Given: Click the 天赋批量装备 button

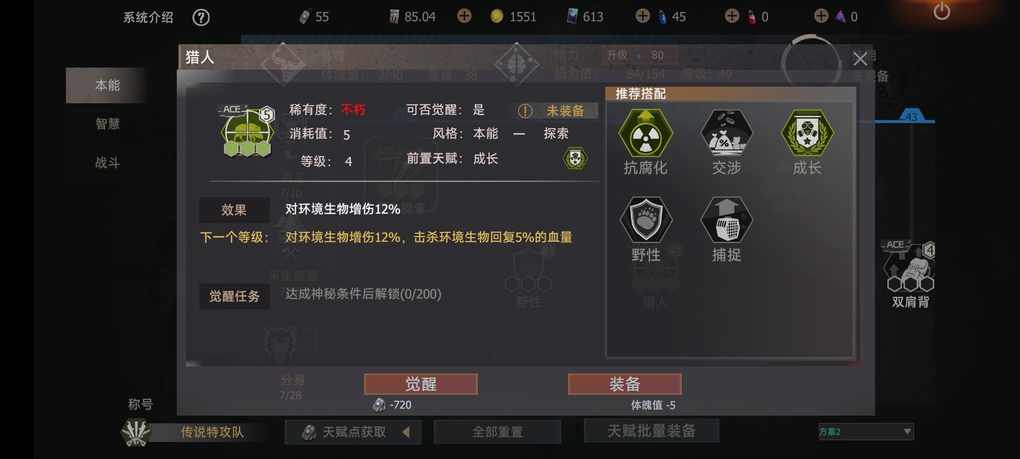Looking at the screenshot, I should [652, 431].
